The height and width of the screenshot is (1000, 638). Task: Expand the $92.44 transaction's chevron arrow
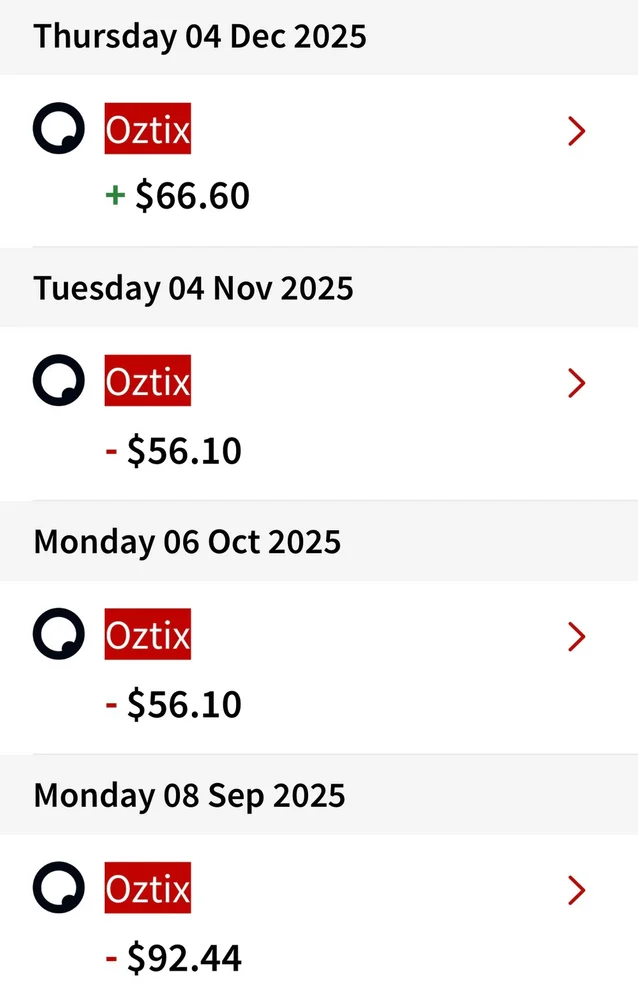pos(576,889)
